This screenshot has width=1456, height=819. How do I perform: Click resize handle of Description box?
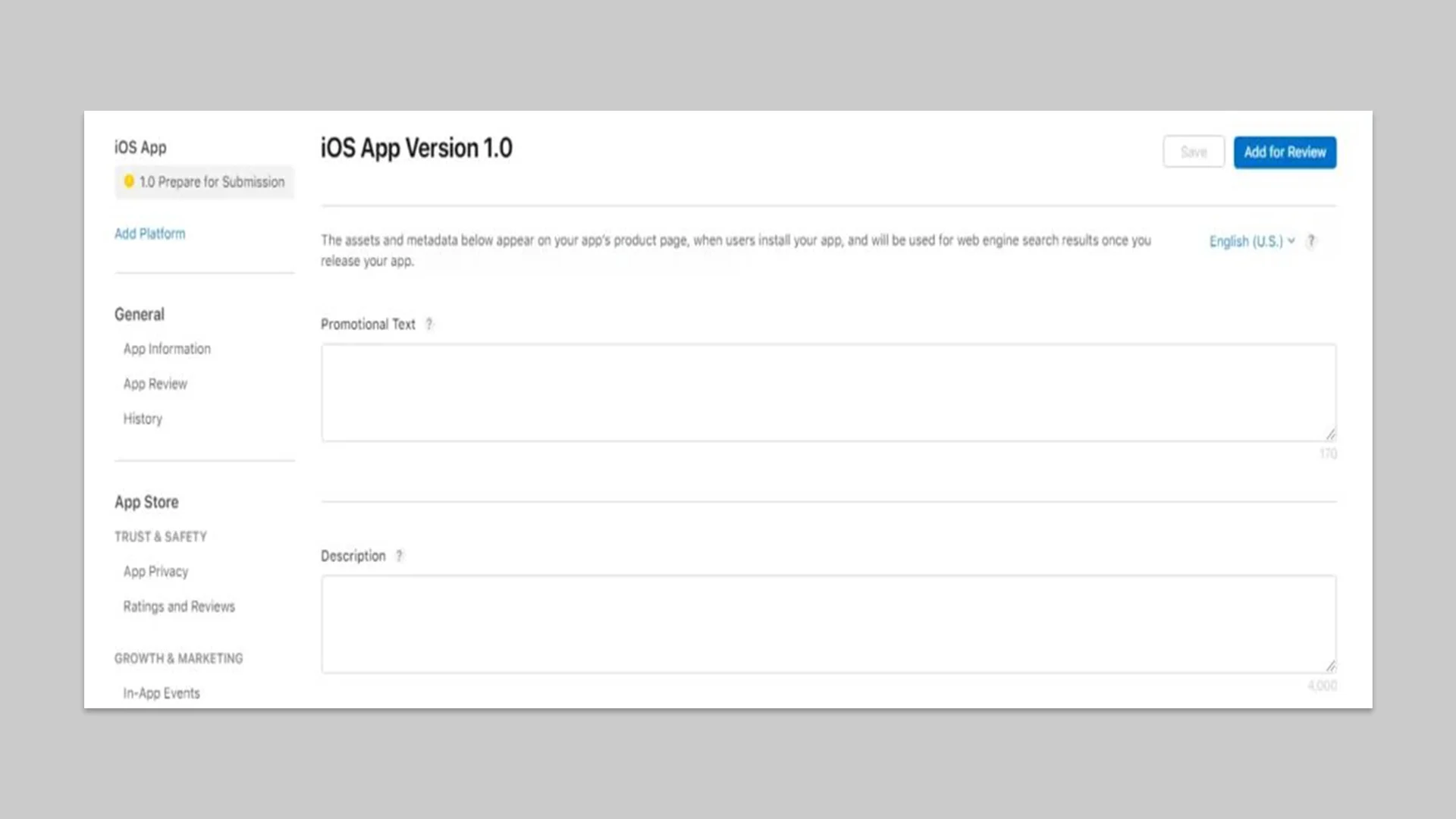1330,666
